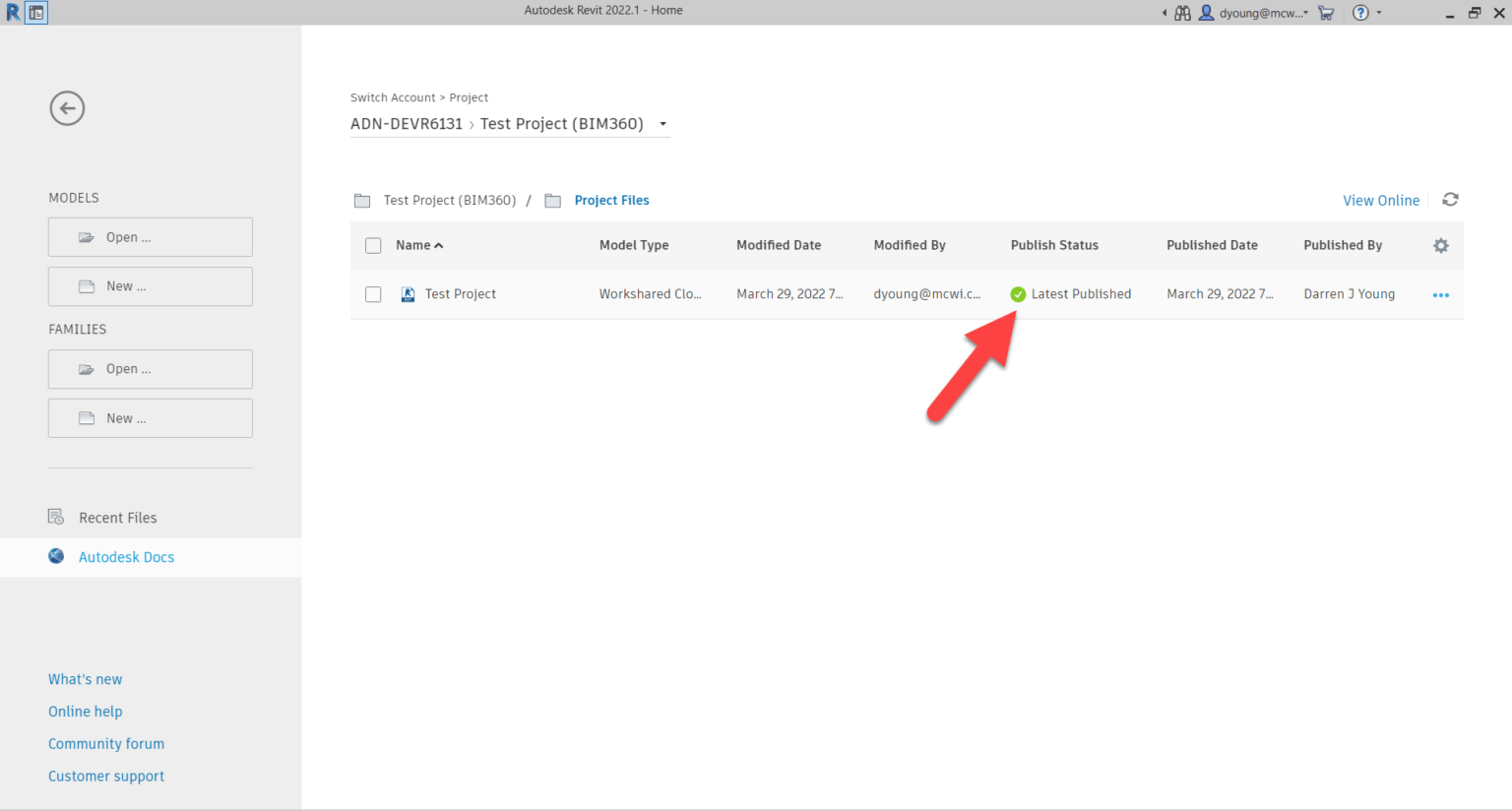Click New under MODELS to create a model
Image resolution: width=1512 pixels, height=811 pixels.
pyautogui.click(x=150, y=285)
